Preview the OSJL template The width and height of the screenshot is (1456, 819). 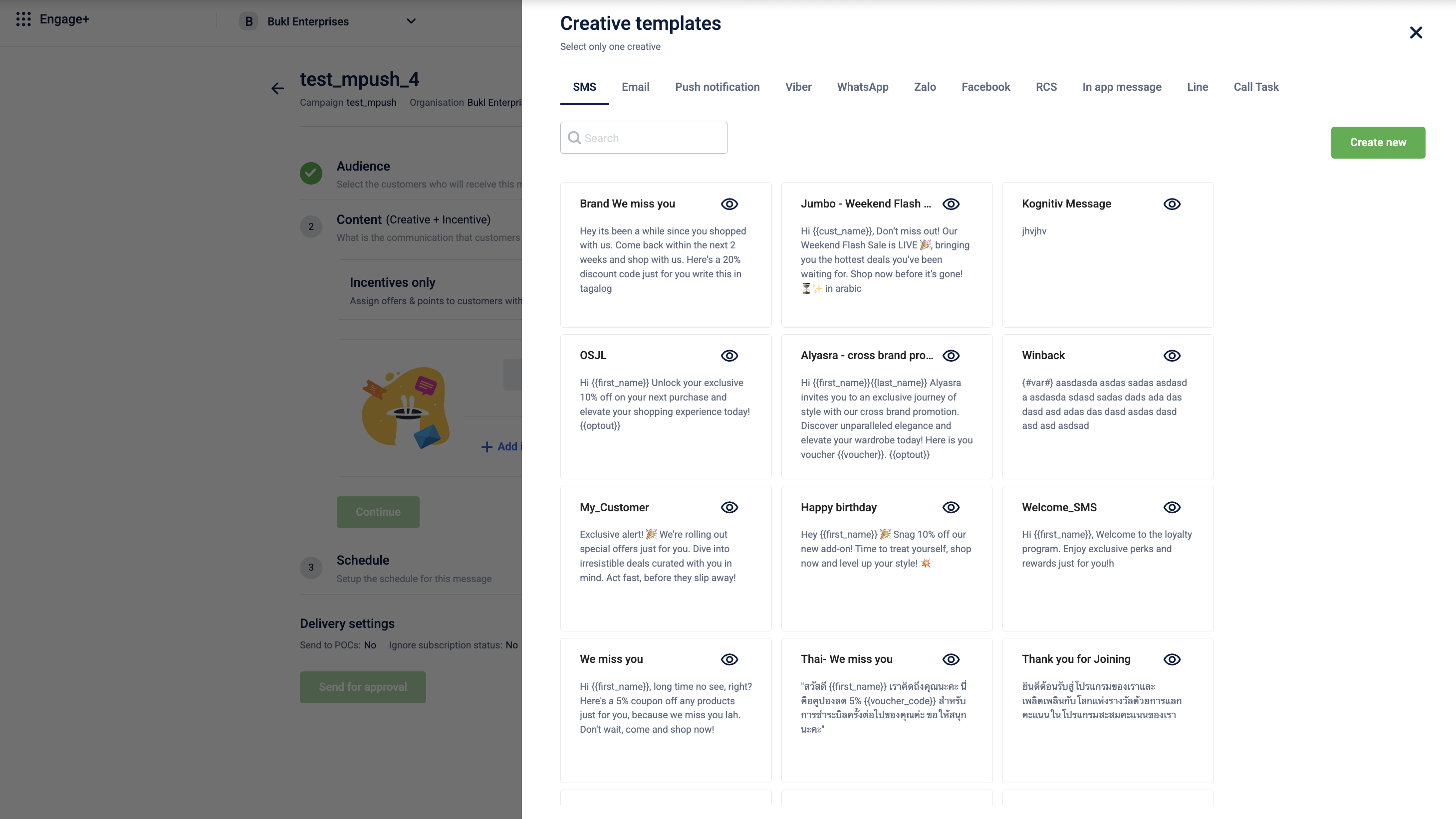pyautogui.click(x=729, y=356)
